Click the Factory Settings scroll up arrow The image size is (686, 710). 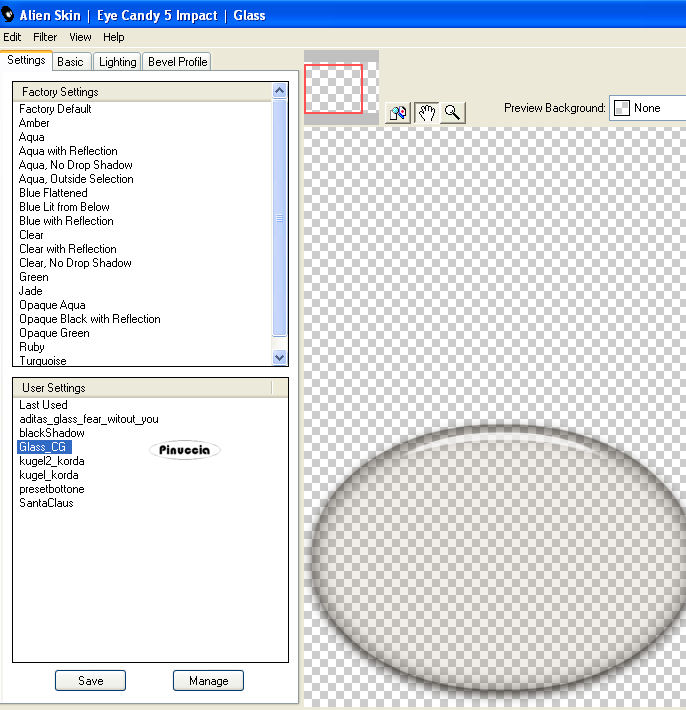click(x=279, y=91)
